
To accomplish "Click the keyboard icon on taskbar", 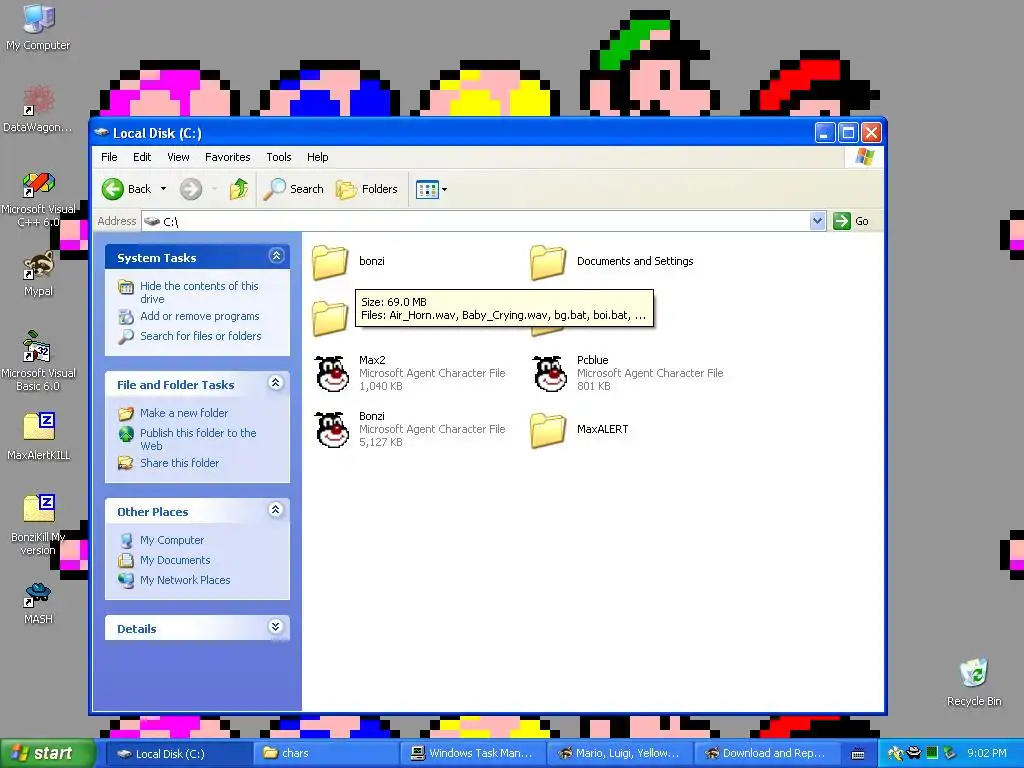I will coord(858,754).
